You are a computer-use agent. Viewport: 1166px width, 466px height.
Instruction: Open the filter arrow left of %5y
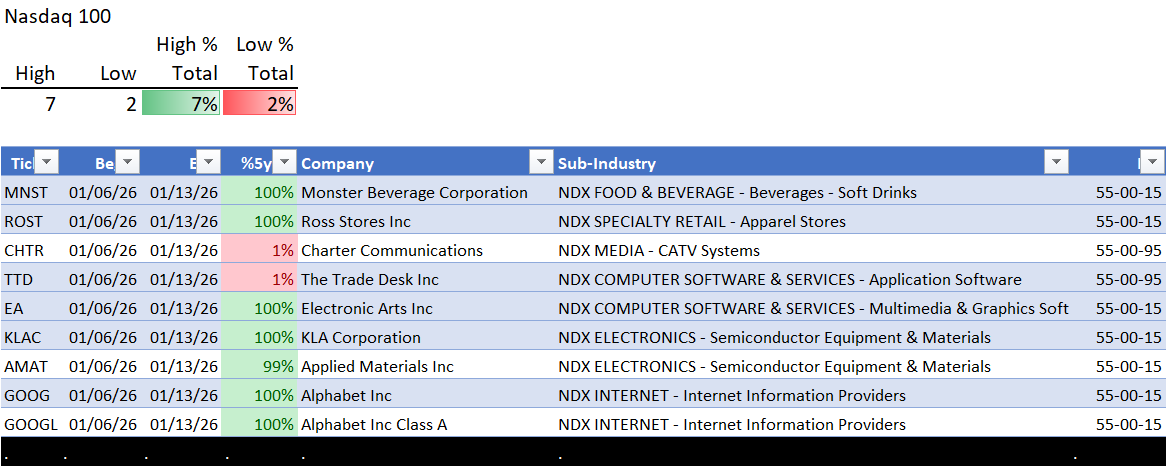[208, 163]
